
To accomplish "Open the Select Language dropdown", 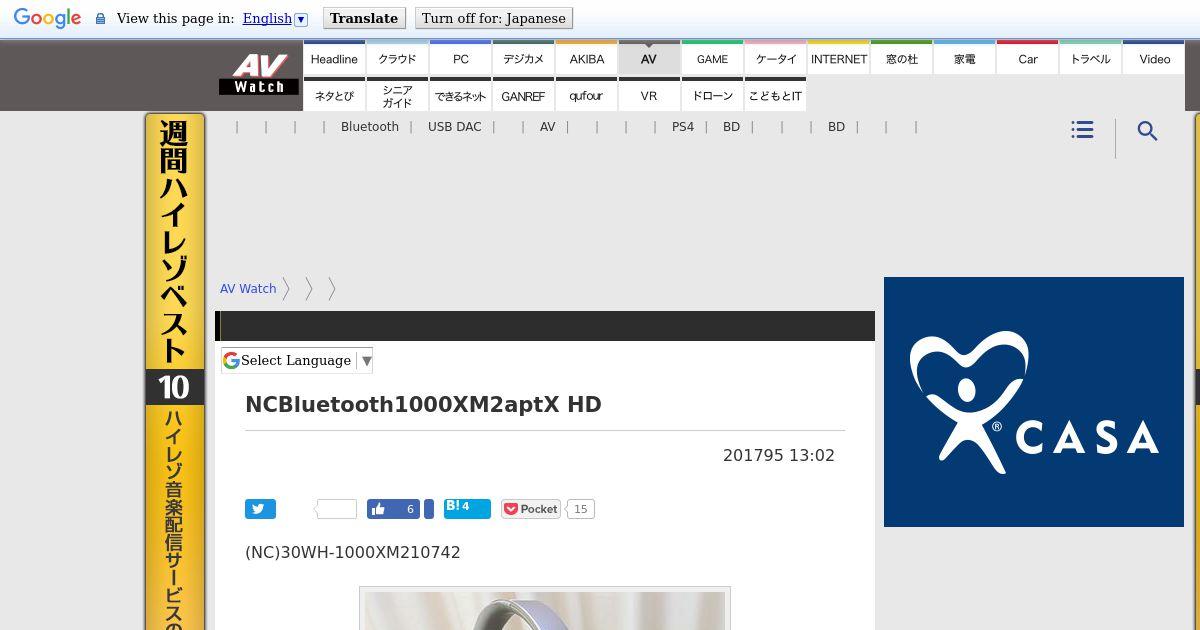I will 297,360.
